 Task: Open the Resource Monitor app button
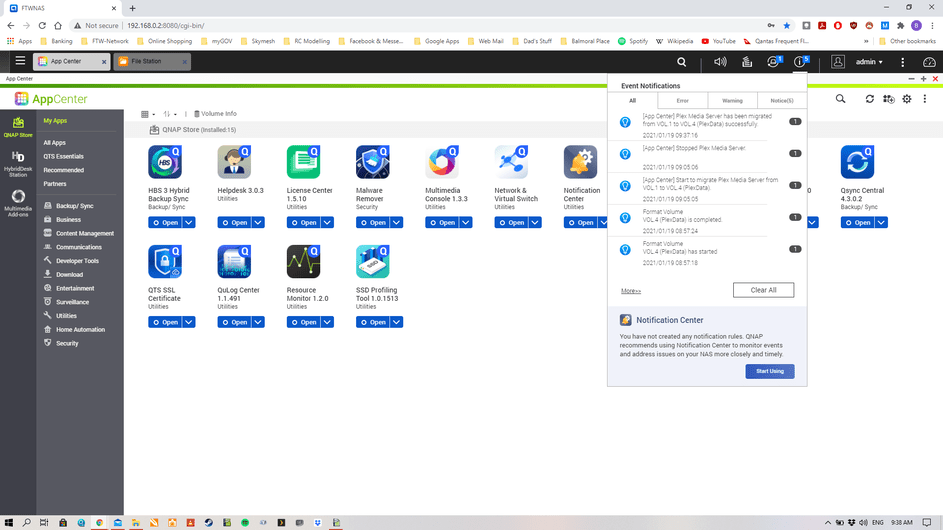(304, 322)
